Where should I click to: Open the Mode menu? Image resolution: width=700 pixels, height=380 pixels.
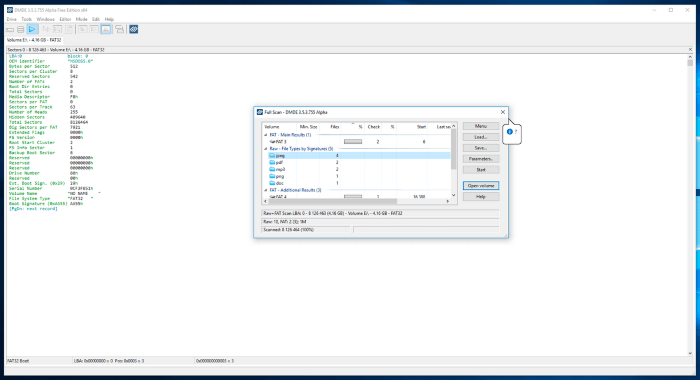click(x=81, y=19)
